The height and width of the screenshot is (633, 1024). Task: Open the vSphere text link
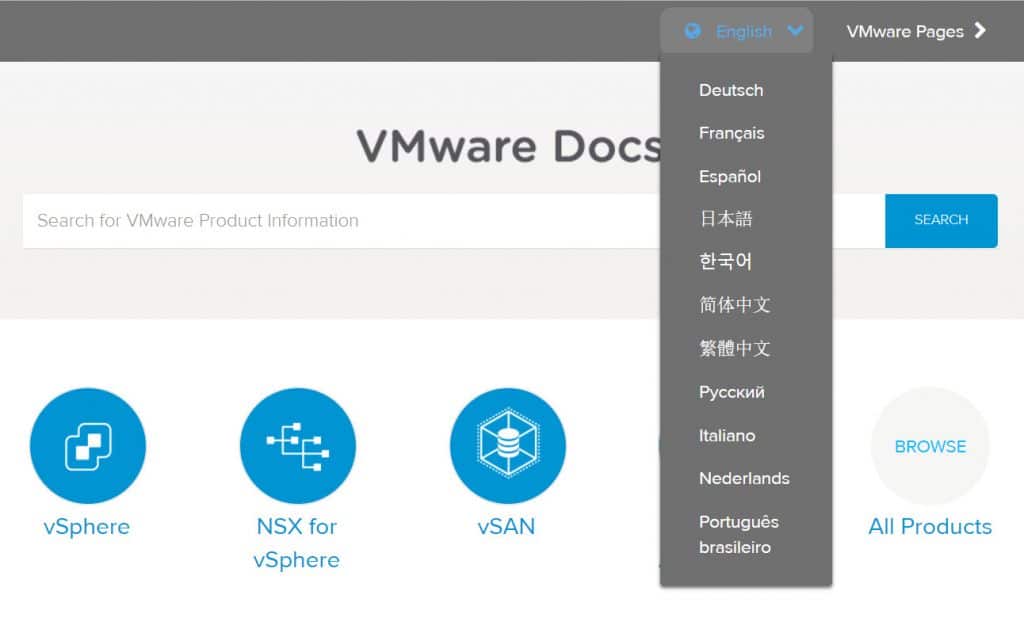[87, 527]
